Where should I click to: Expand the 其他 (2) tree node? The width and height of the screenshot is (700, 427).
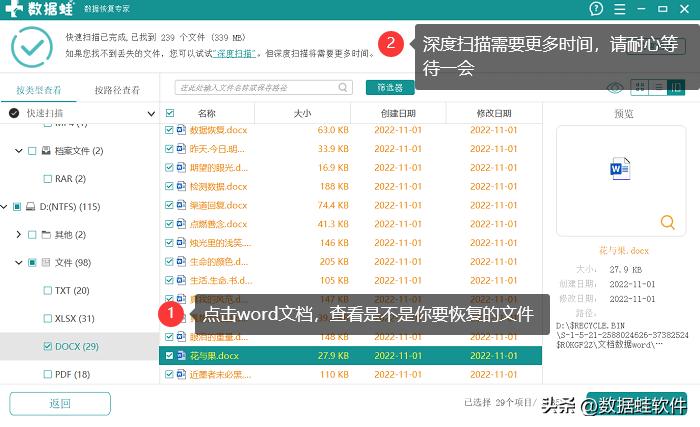point(18,234)
